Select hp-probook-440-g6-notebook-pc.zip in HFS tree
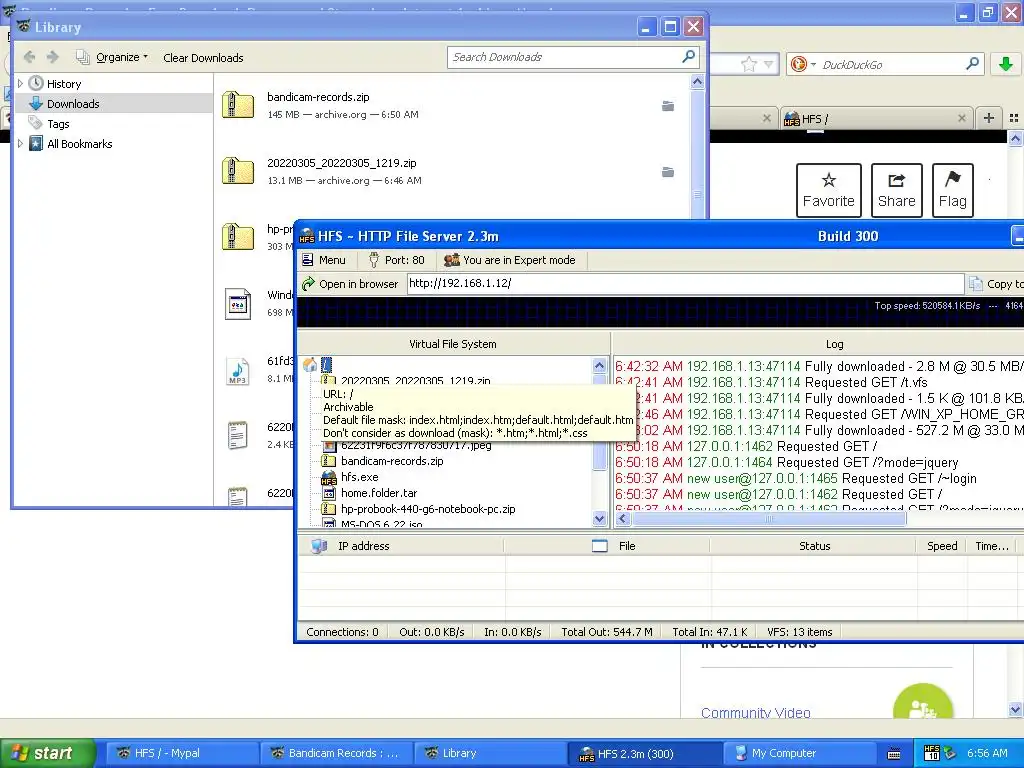Image resolution: width=1024 pixels, height=768 pixels. (x=428, y=509)
